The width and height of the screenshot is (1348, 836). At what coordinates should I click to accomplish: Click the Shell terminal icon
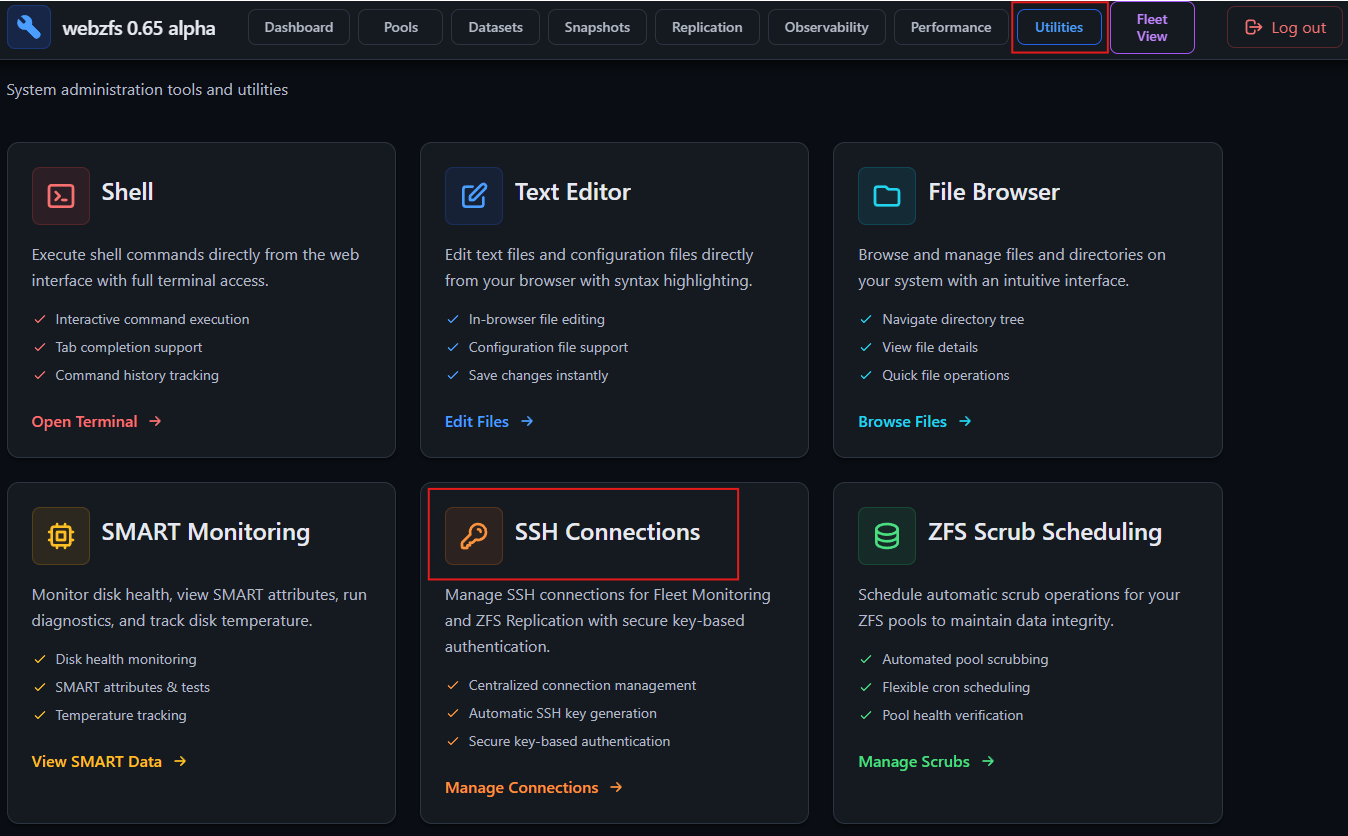pyautogui.click(x=61, y=196)
